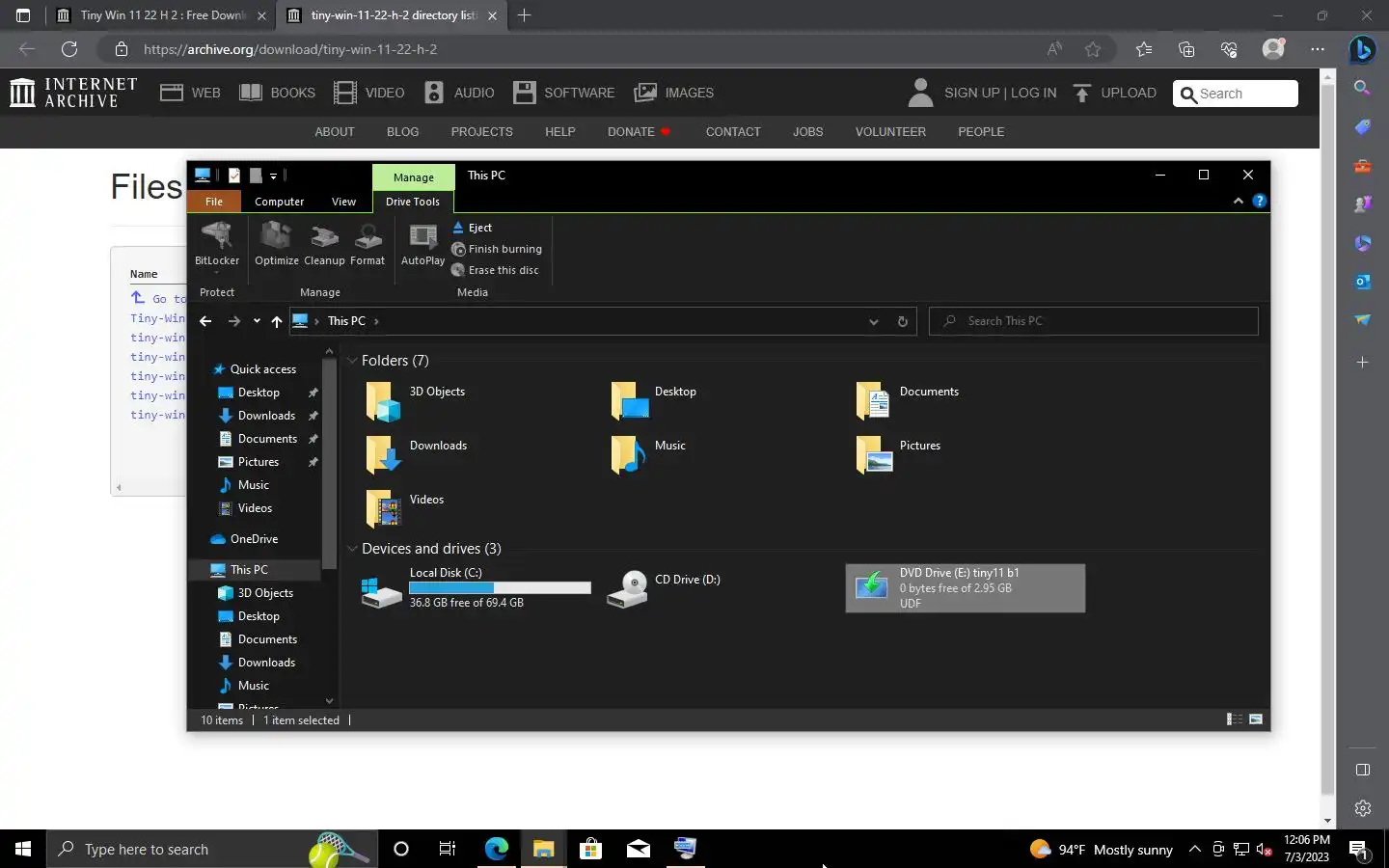Refresh the This PC address bar
Image resolution: width=1389 pixels, height=868 pixels.
click(902, 321)
